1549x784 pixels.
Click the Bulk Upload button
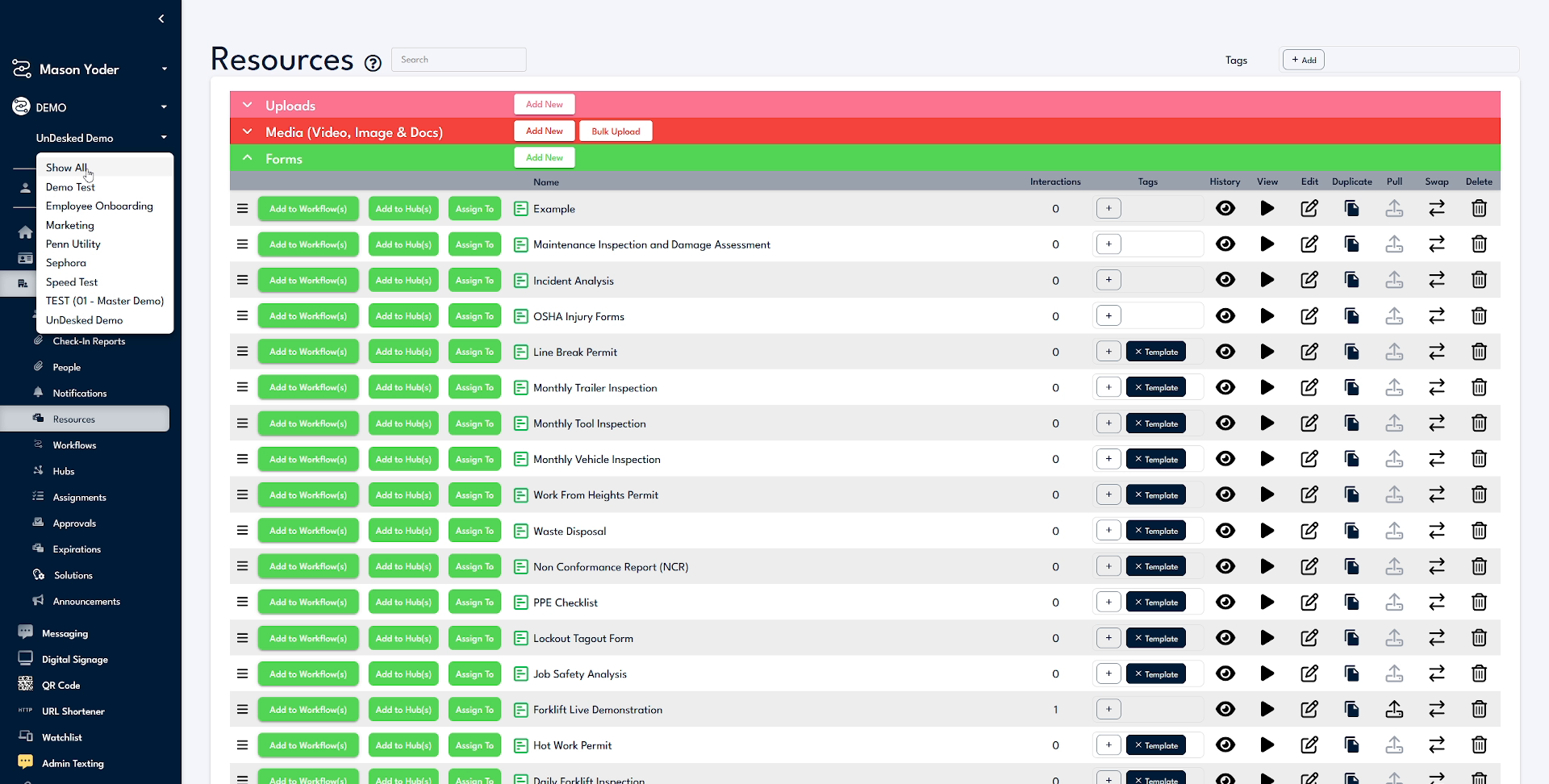pos(615,131)
